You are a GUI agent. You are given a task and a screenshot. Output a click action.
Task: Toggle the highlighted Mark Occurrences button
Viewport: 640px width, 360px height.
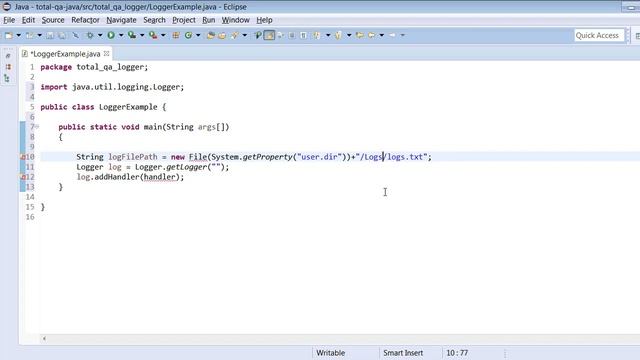[x=269, y=36]
